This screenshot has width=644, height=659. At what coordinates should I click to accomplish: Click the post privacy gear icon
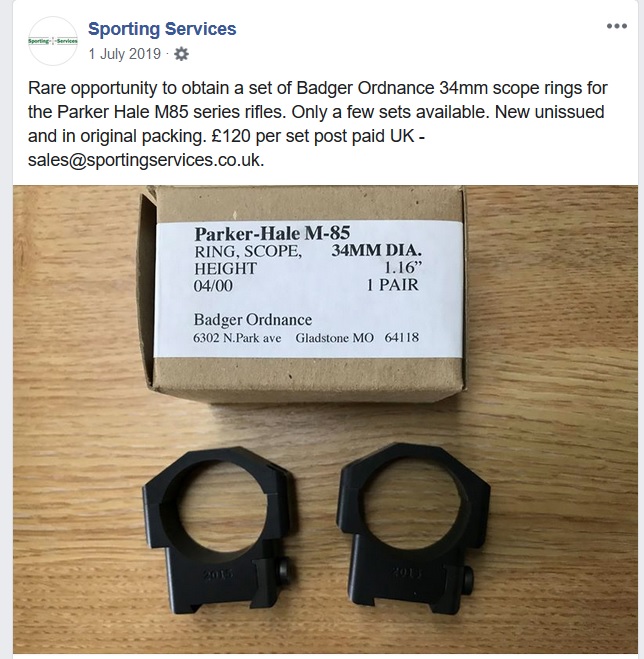tap(181, 54)
